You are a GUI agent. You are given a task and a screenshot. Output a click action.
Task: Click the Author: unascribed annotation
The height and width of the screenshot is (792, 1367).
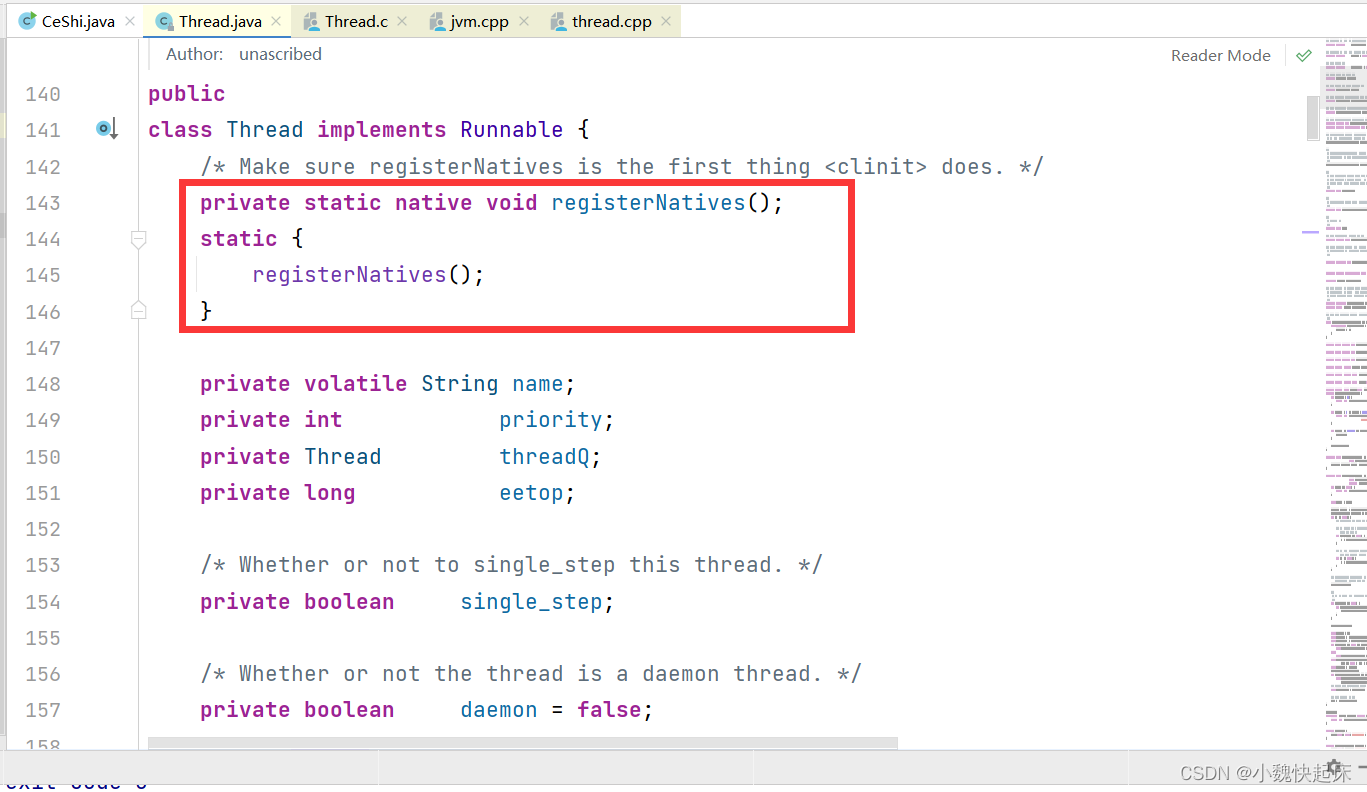click(x=243, y=54)
